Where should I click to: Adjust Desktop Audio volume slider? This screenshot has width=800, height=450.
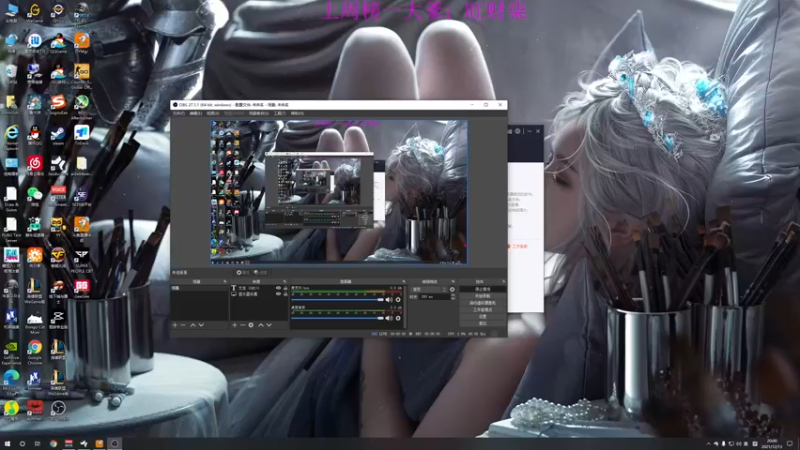[x=337, y=318]
